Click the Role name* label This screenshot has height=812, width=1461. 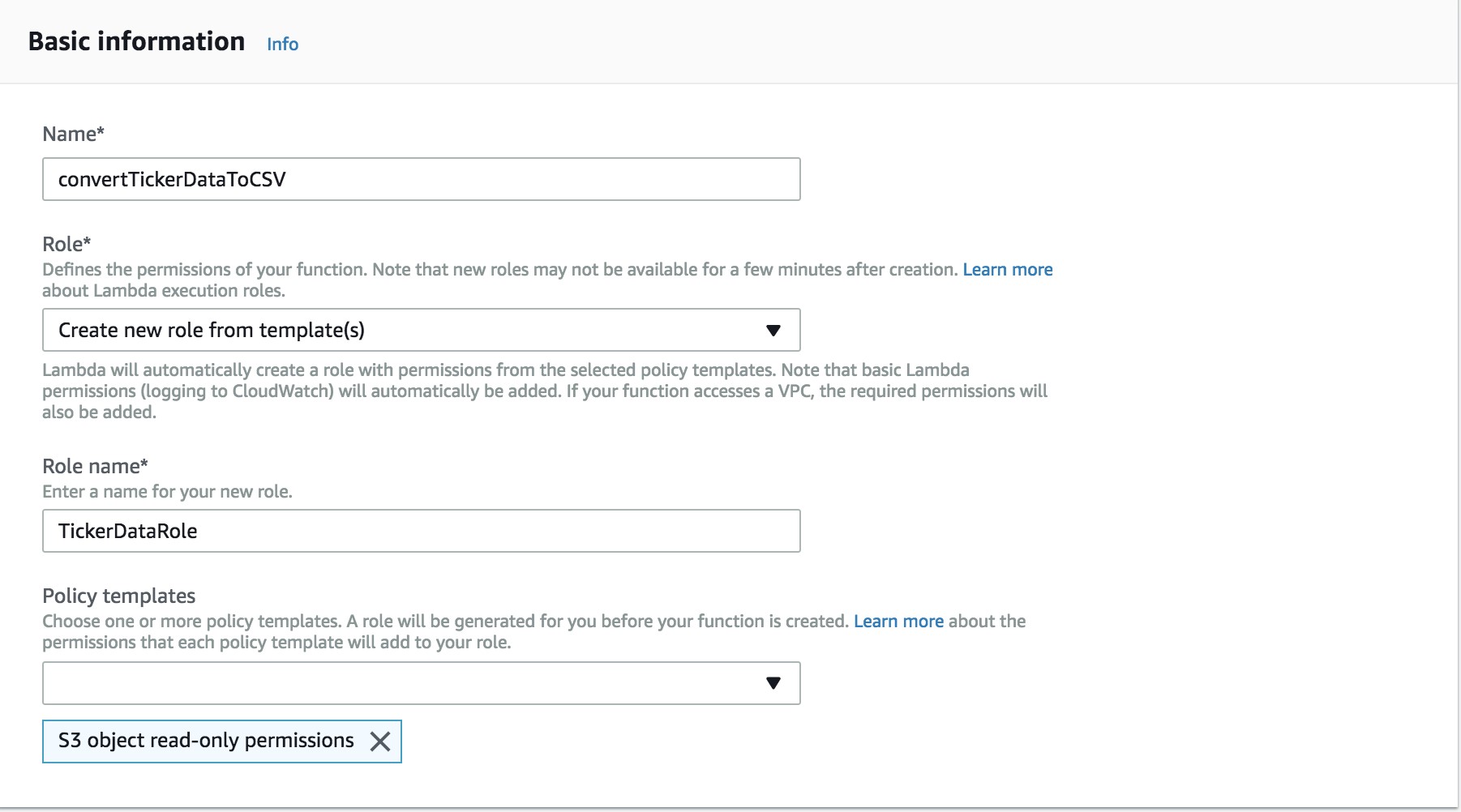[95, 466]
